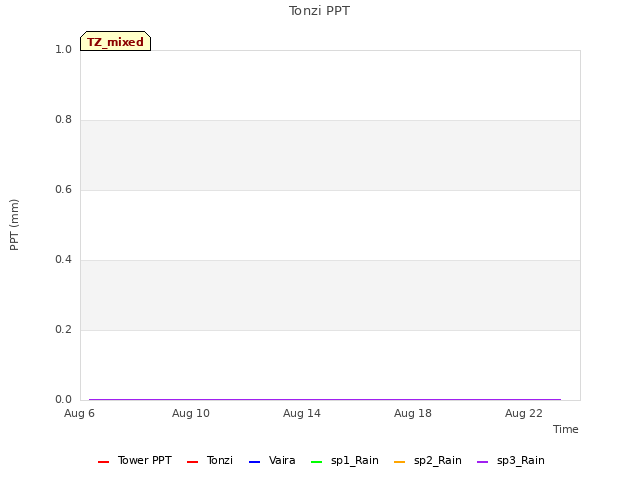Image resolution: width=640 pixels, height=480 pixels.
Task: Click the sp1_Rain legend label
Action: tap(355, 460)
